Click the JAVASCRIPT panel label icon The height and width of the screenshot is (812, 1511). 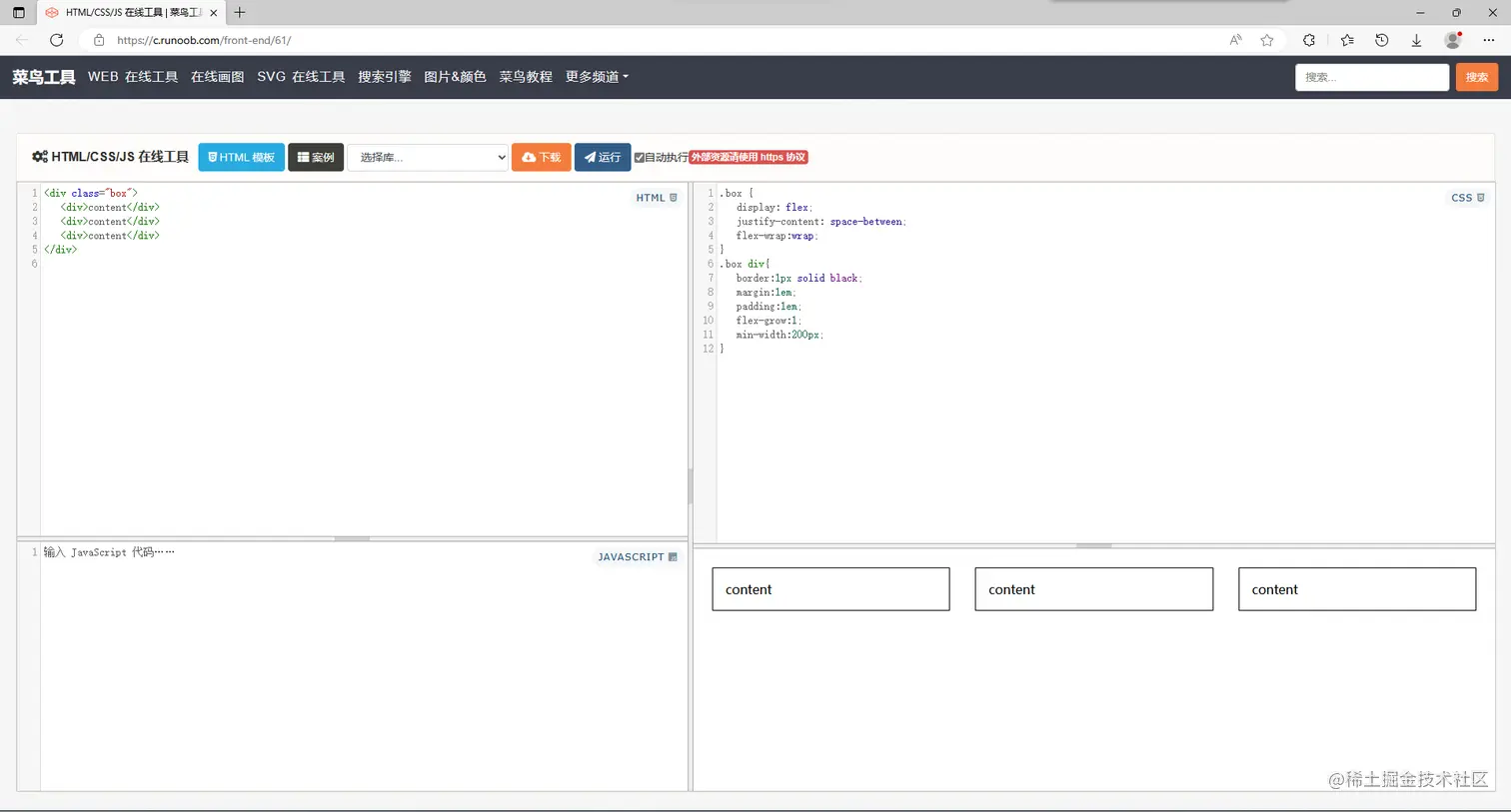click(x=673, y=557)
